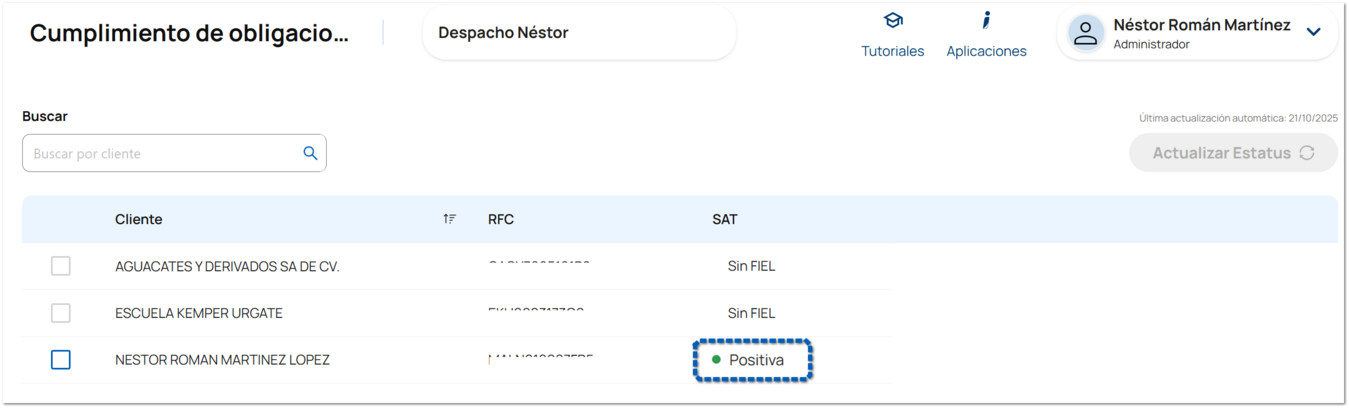Open the Aplicaciones info icon
This screenshot has width=1349, height=408.
986,21
